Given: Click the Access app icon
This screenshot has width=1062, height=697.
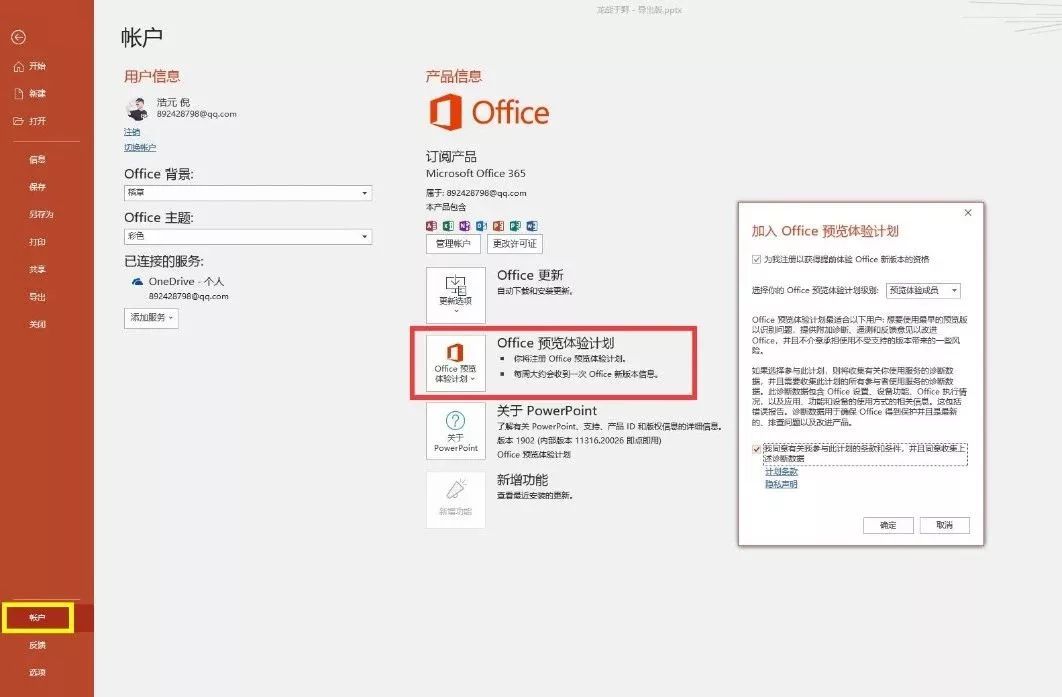Looking at the screenshot, I should tap(431, 226).
